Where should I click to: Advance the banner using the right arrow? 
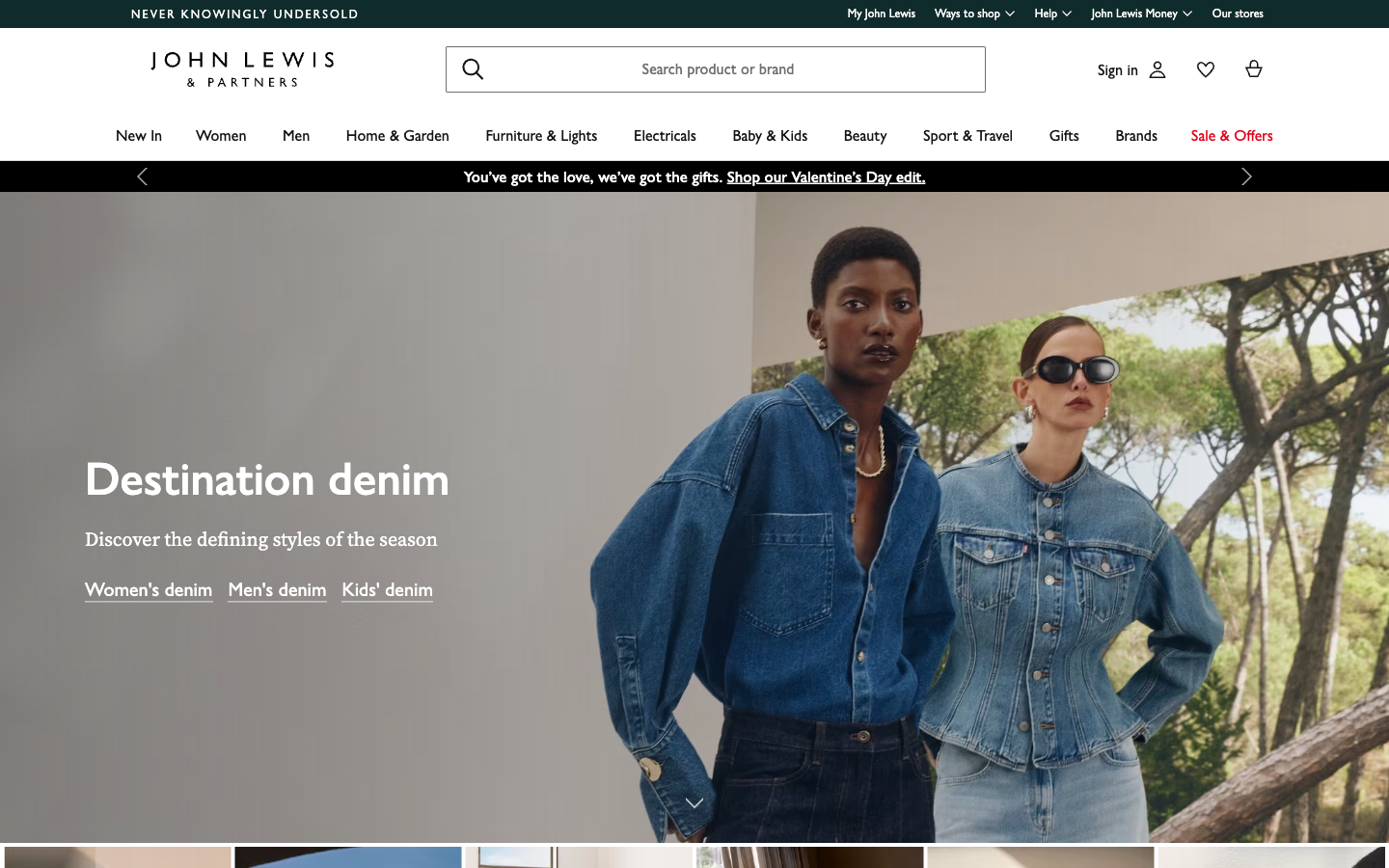(x=1246, y=176)
